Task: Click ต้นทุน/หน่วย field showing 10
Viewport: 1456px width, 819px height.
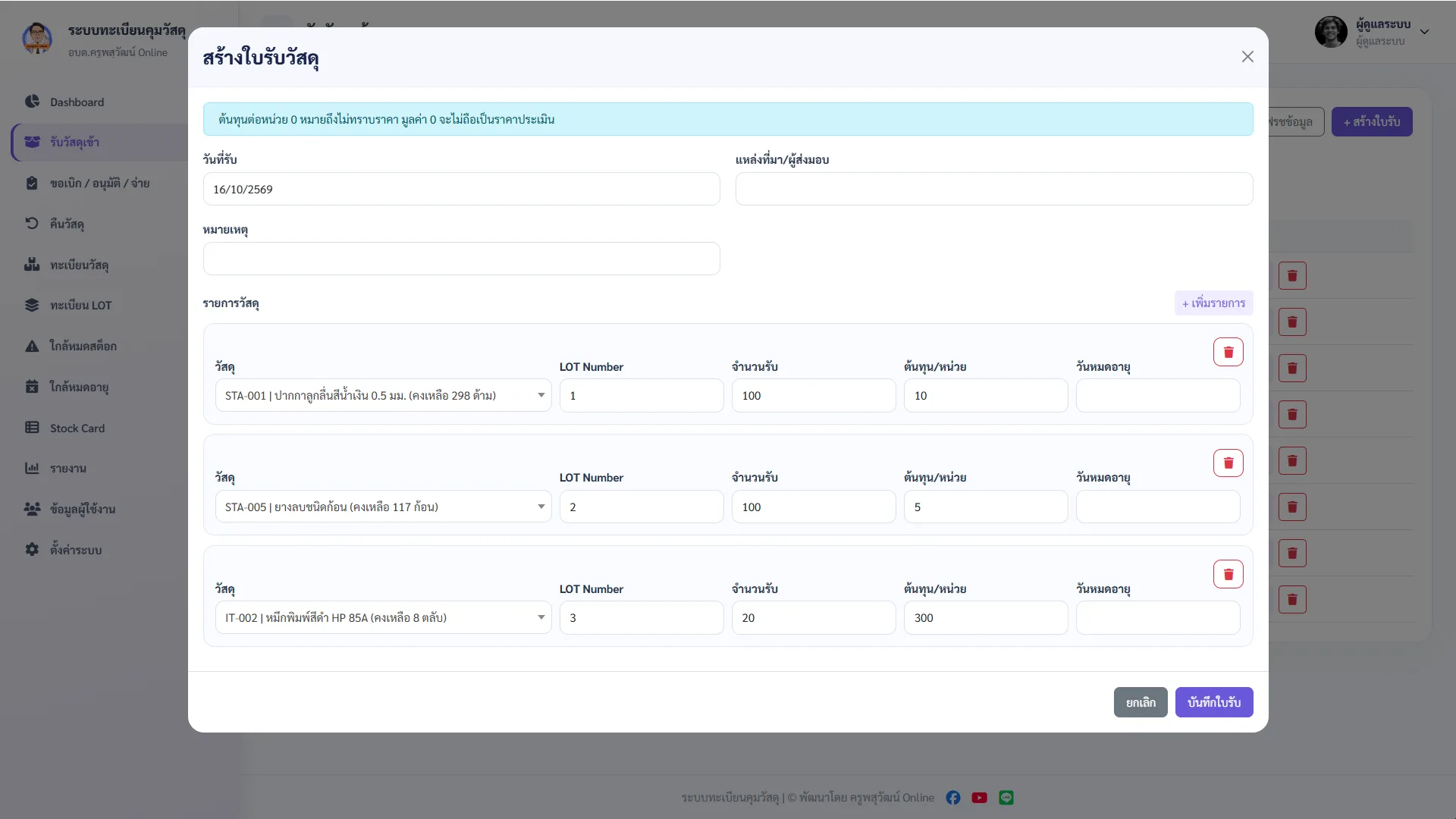Action: coord(986,396)
